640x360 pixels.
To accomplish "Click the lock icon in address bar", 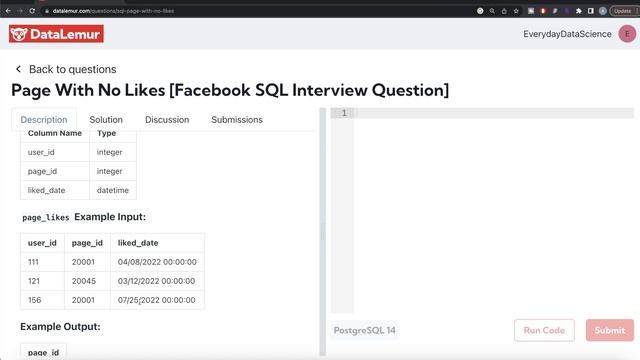I will [47, 11].
